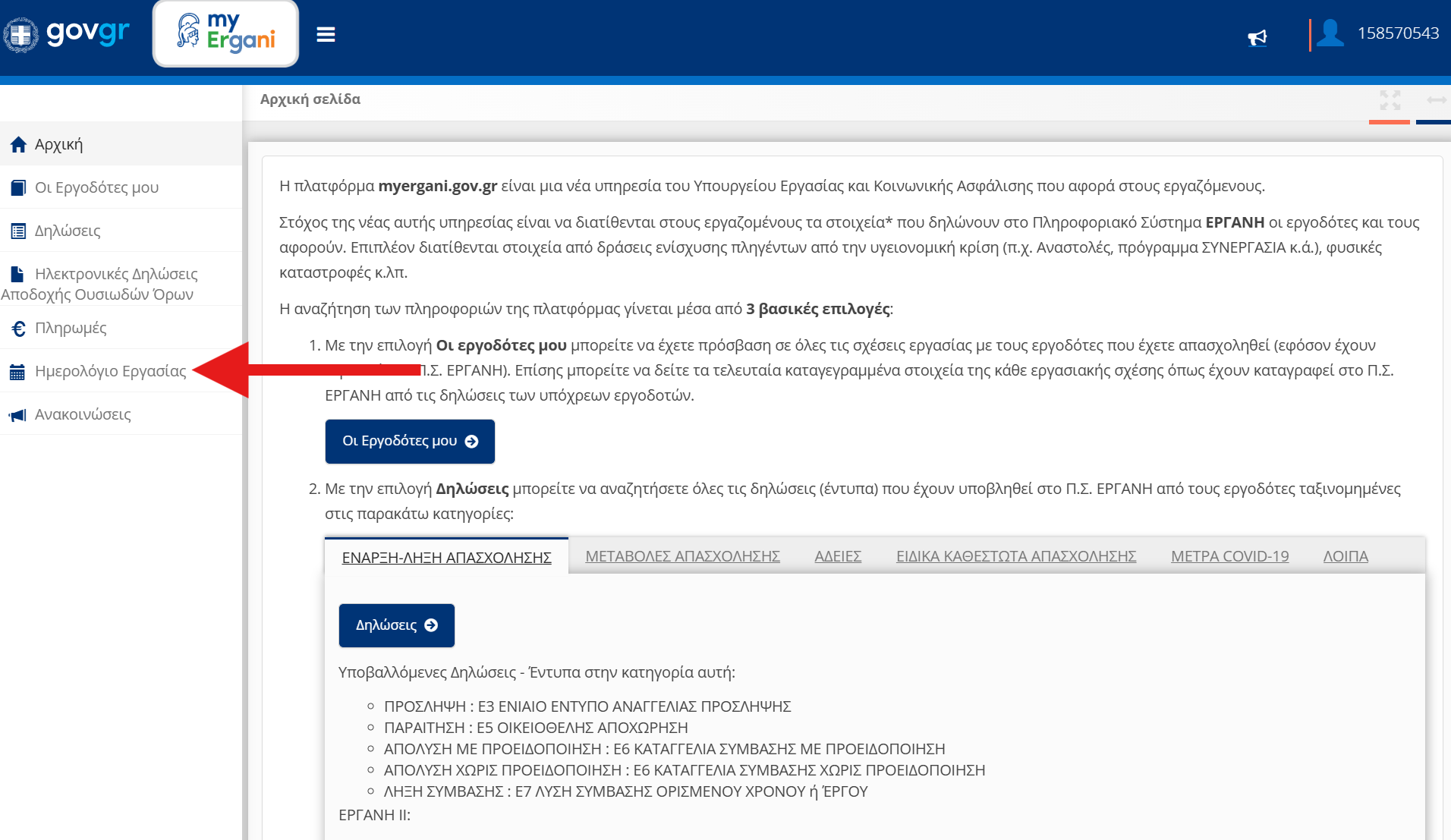This screenshot has width=1451, height=840.
Task: Switch to the ΛΟΙΠΑ tab
Action: tap(1345, 556)
